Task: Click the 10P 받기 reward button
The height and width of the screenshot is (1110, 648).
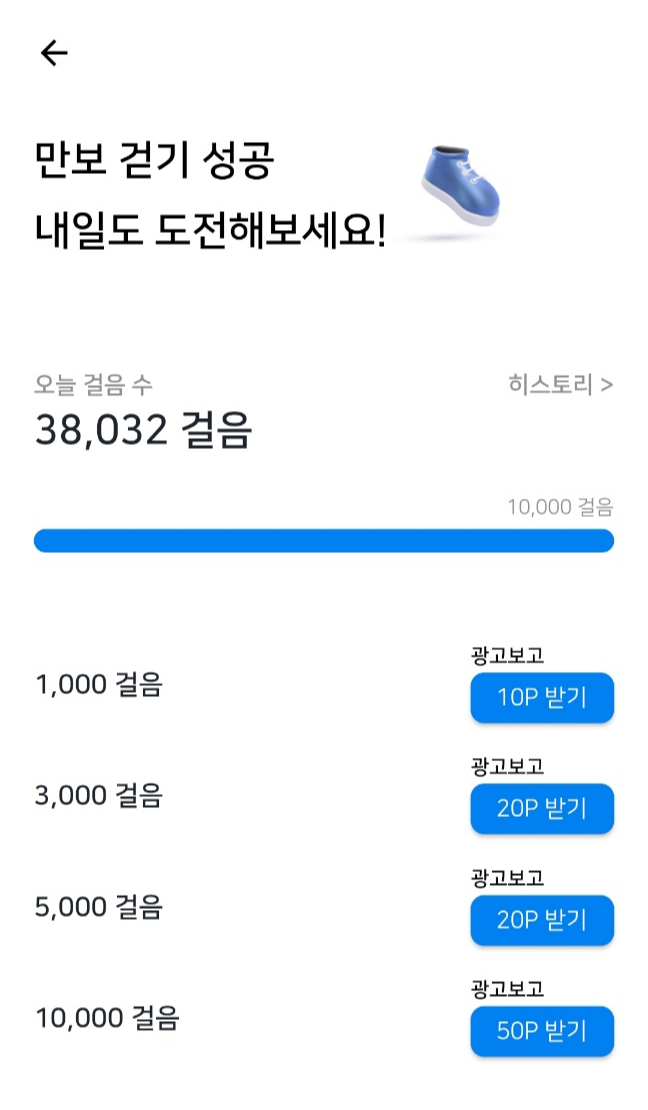Action: [541, 698]
